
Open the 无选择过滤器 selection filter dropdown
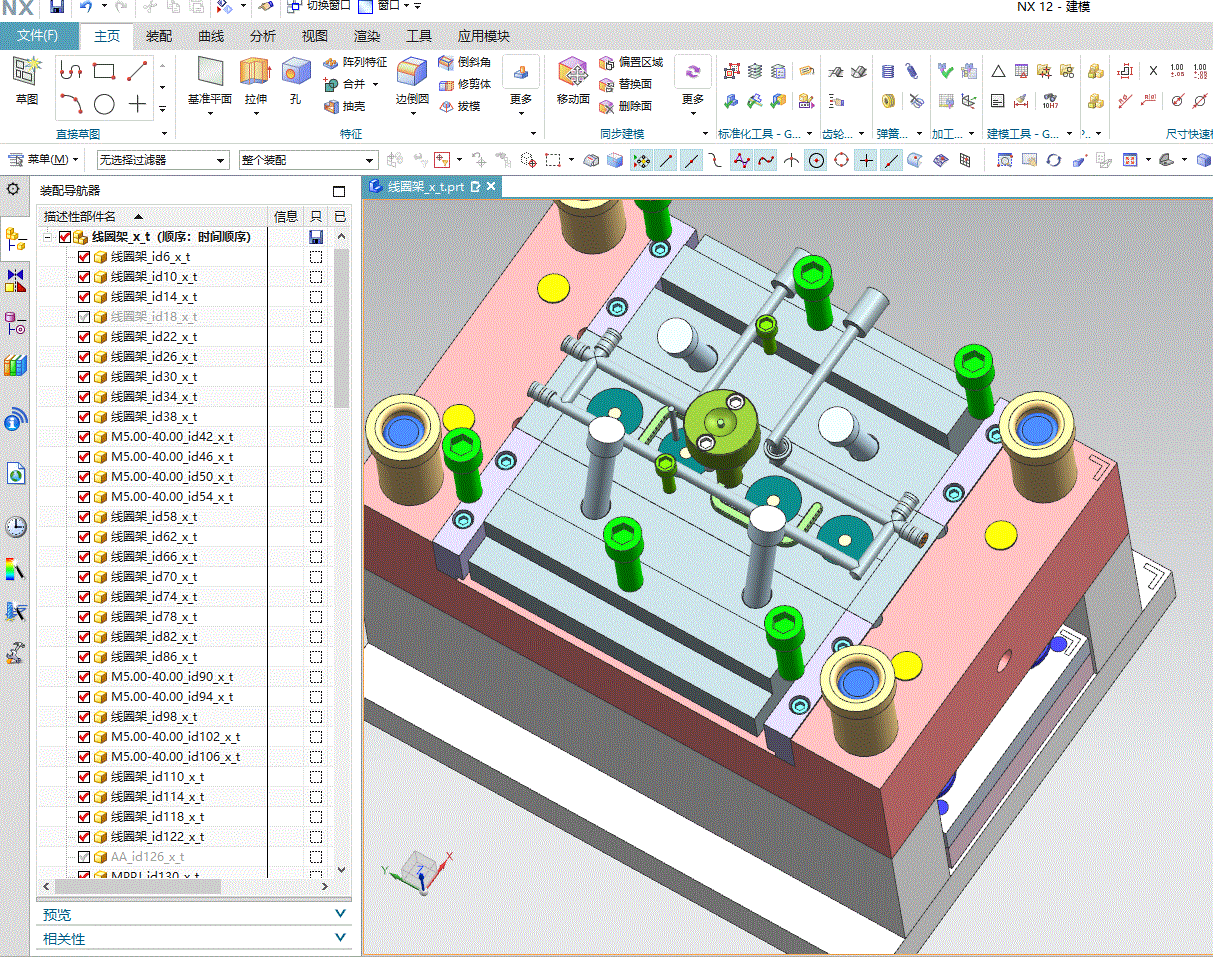click(162, 160)
